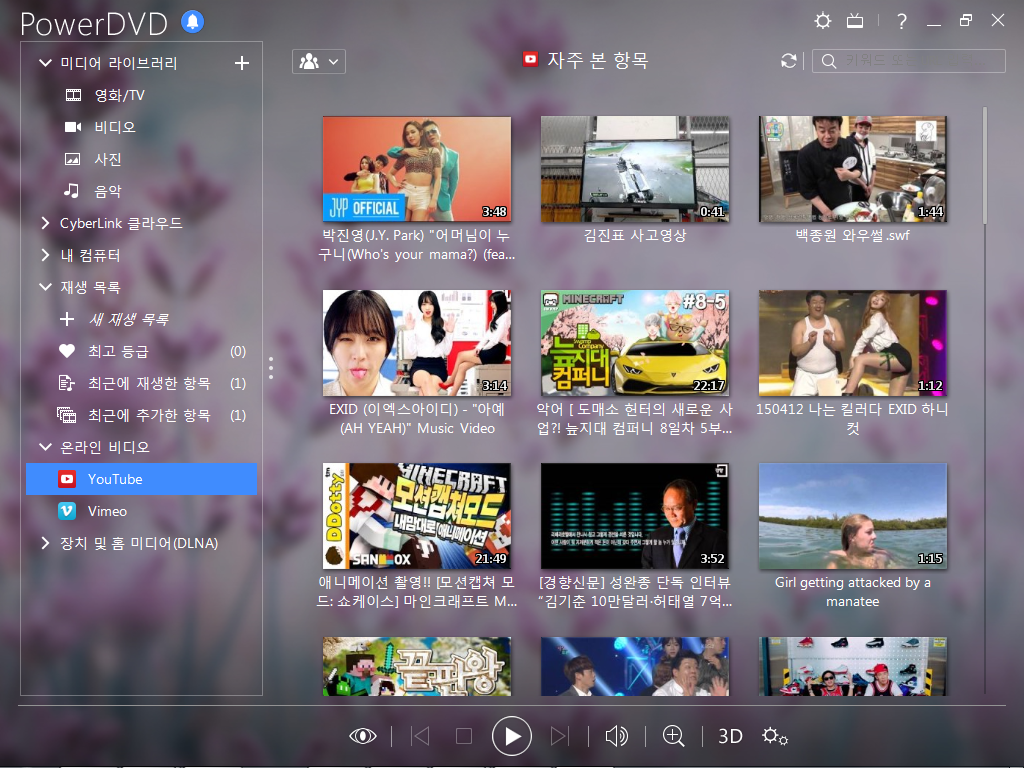Start playback with Play button
Screen dimensions: 1024x768
point(511,736)
